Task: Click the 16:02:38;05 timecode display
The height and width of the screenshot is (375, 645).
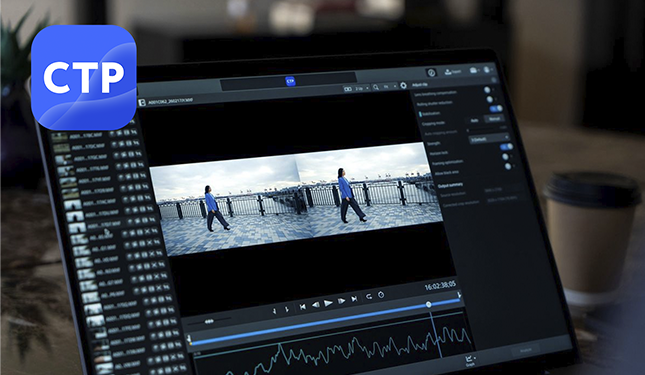Action: [x=440, y=285]
